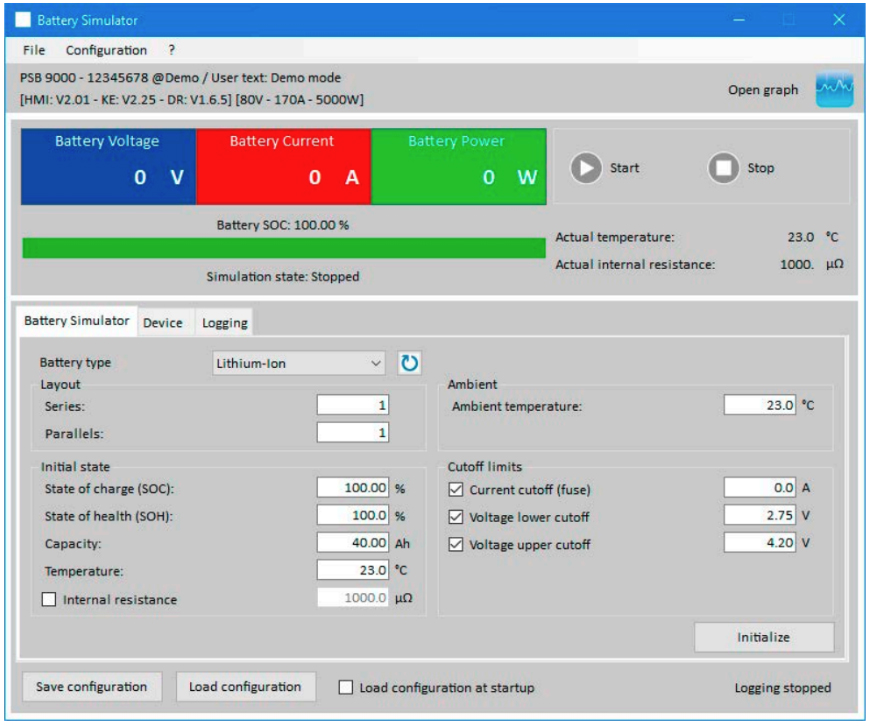The width and height of the screenshot is (870, 726).
Task: Click the Open graph waveform icon
Action: click(834, 89)
